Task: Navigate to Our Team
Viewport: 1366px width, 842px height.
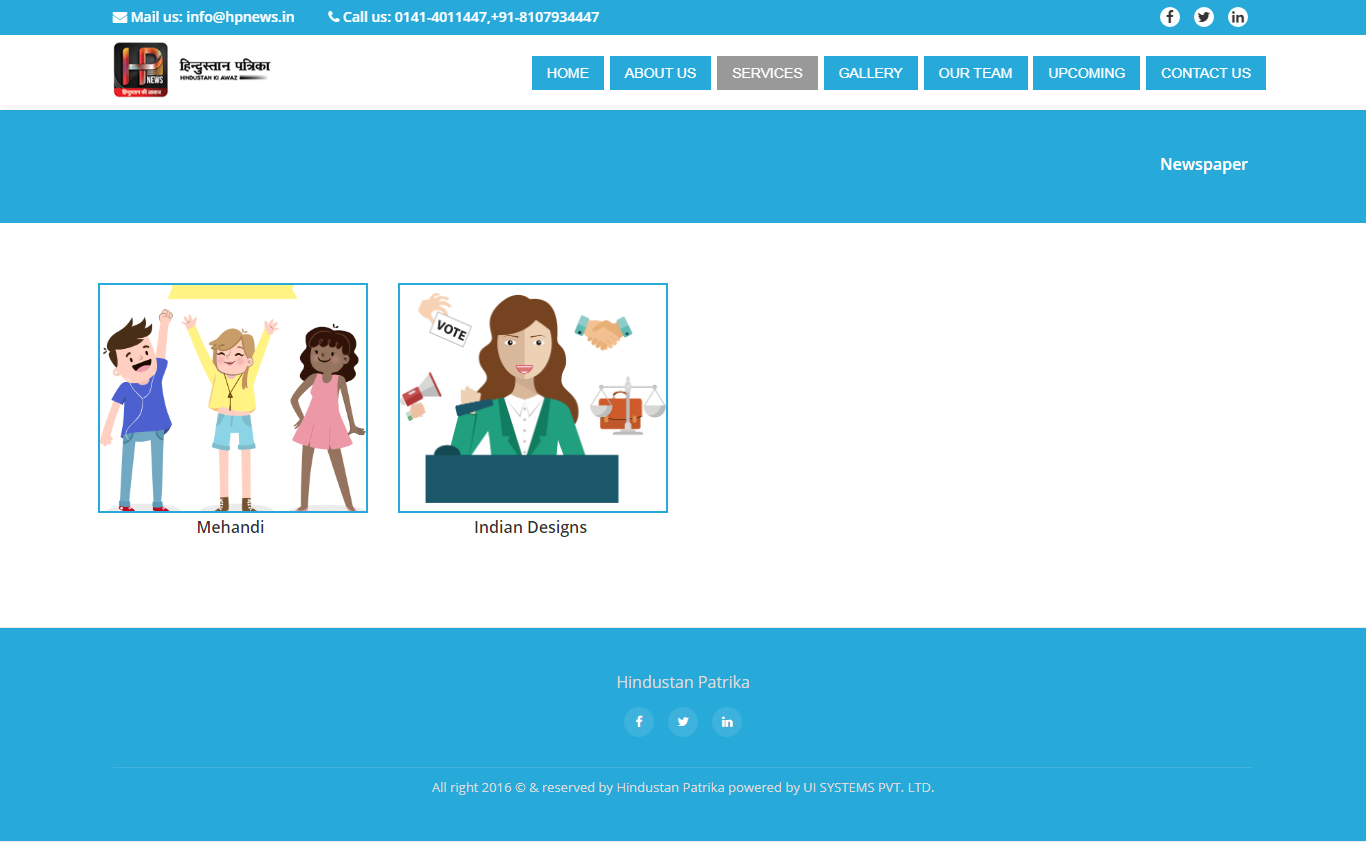Action: [975, 73]
